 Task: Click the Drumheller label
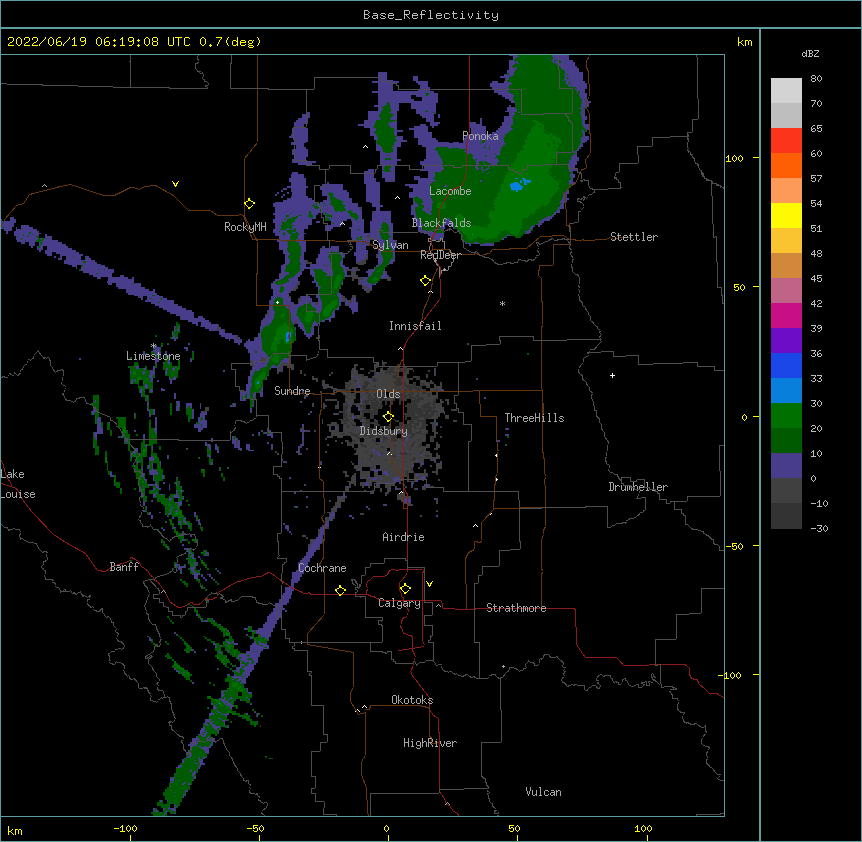click(638, 487)
